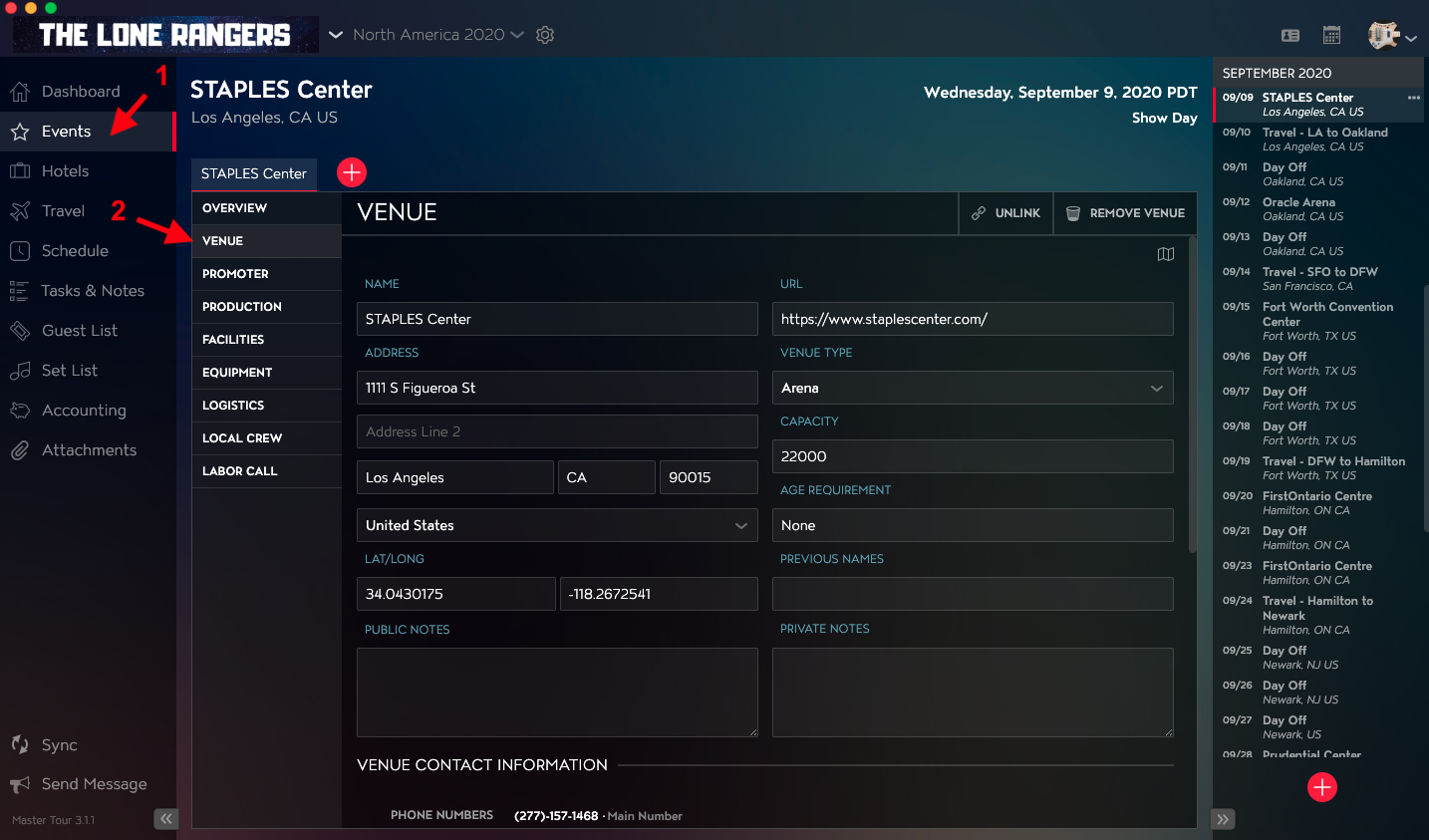Viewport: 1429px width, 840px height.
Task: Click the Show Day label
Action: pyautogui.click(x=1164, y=118)
